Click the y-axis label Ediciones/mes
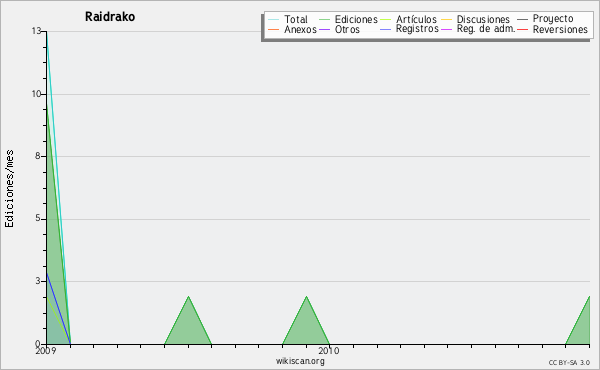 (x=9, y=189)
